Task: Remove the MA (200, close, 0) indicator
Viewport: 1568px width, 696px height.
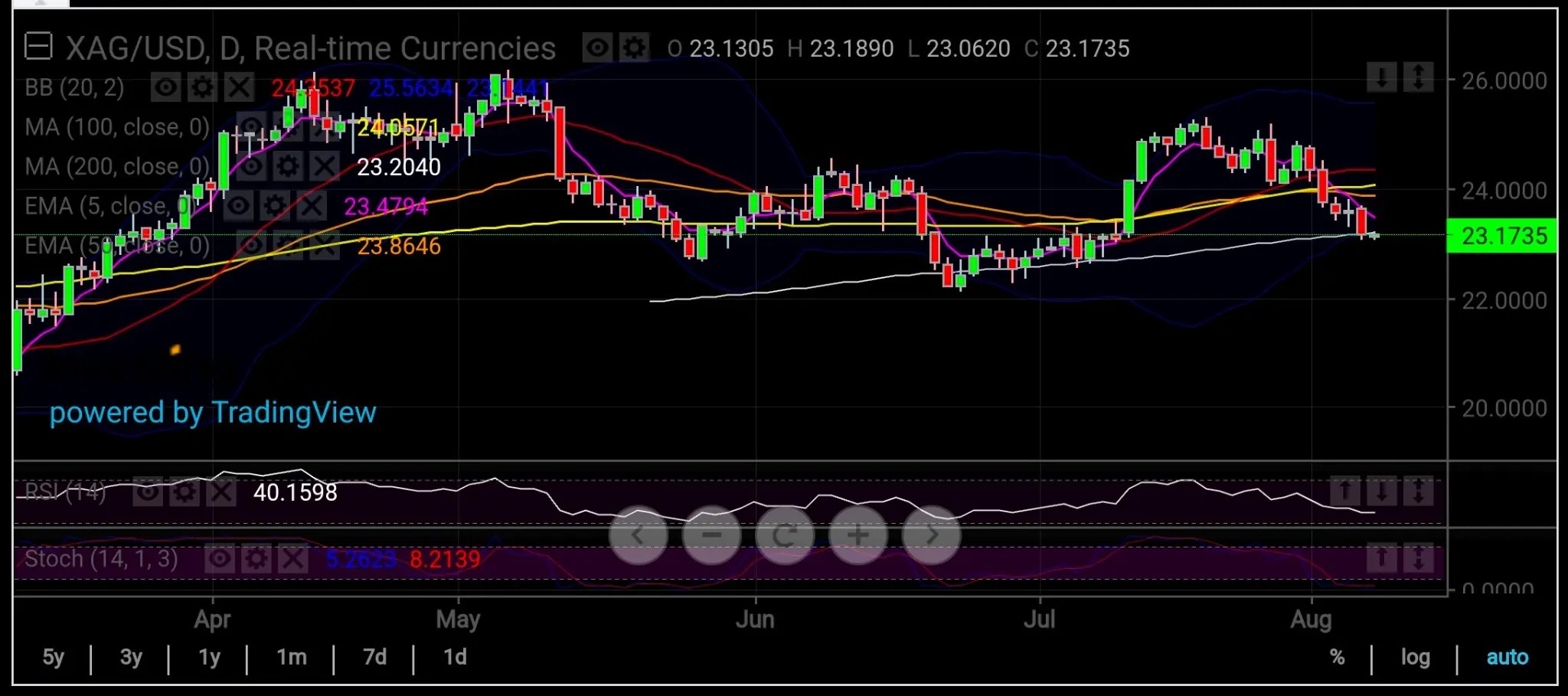Action: (325, 166)
